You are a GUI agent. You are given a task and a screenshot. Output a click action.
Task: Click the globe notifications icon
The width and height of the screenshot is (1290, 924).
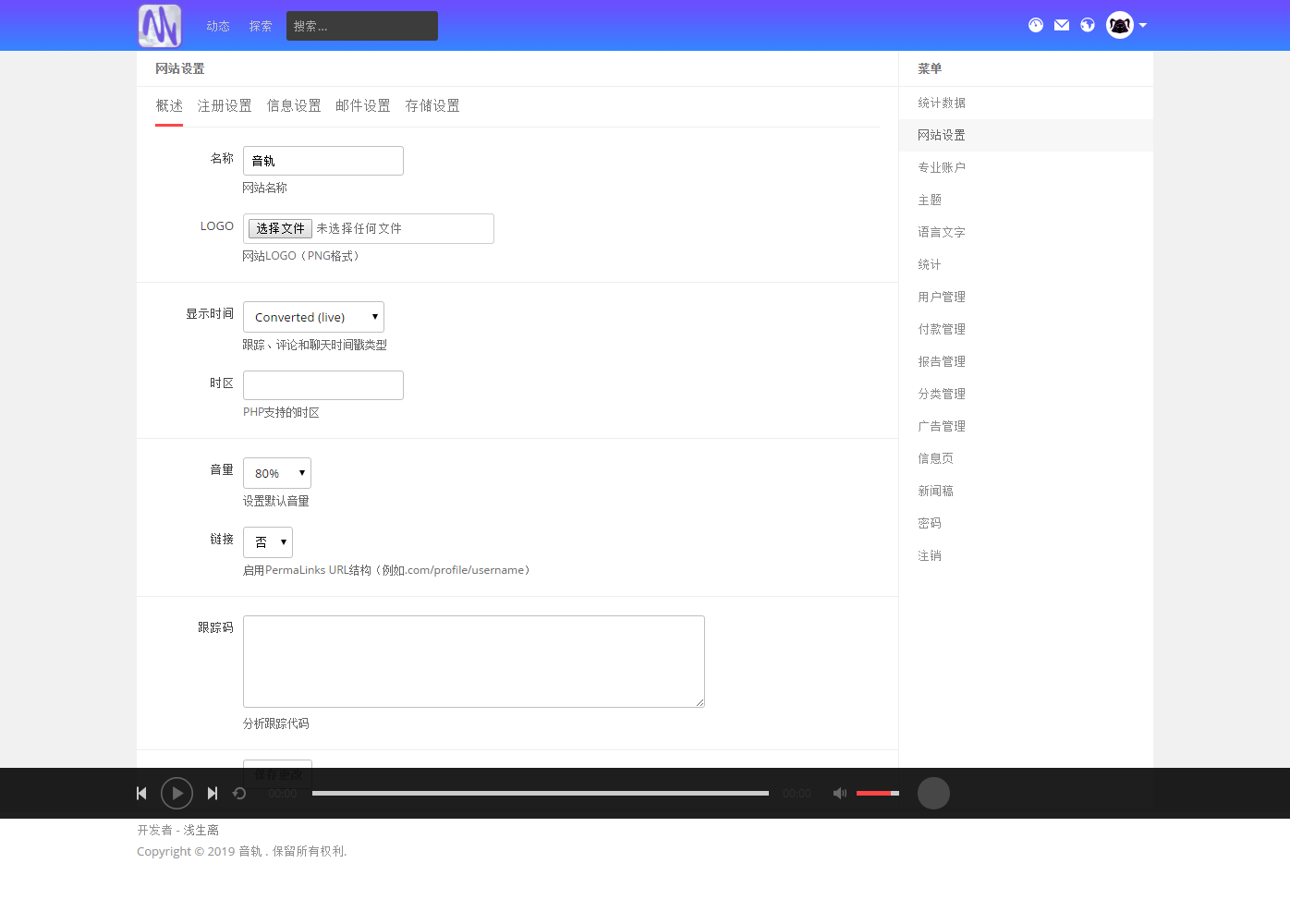coord(1088,25)
